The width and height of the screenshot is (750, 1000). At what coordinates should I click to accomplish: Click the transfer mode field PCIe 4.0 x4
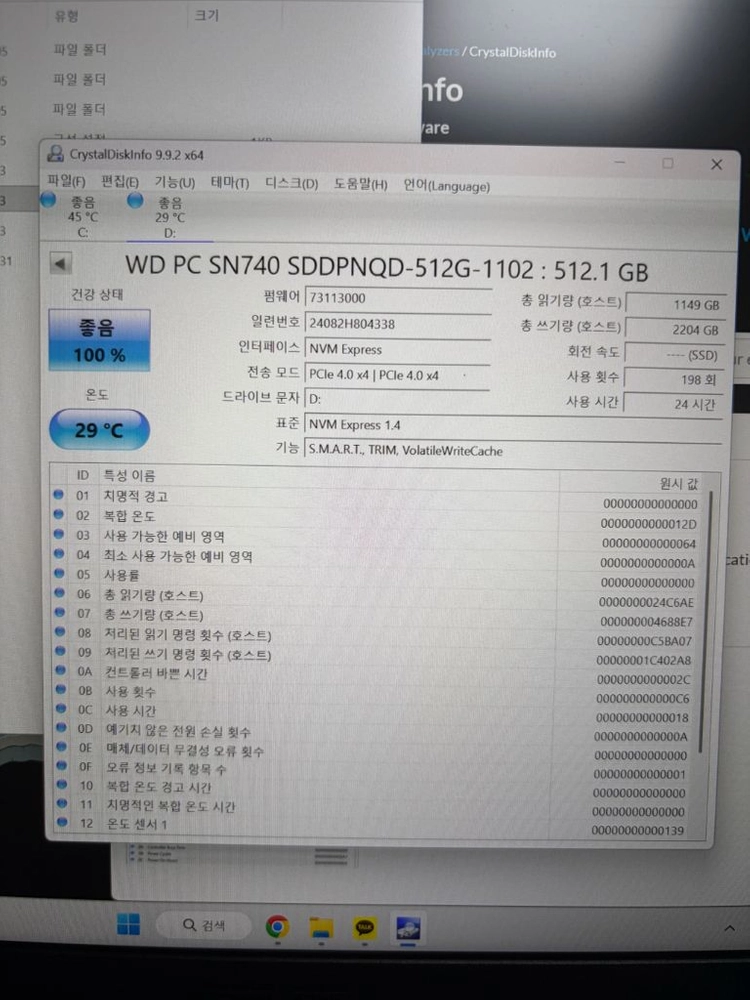pos(397,374)
